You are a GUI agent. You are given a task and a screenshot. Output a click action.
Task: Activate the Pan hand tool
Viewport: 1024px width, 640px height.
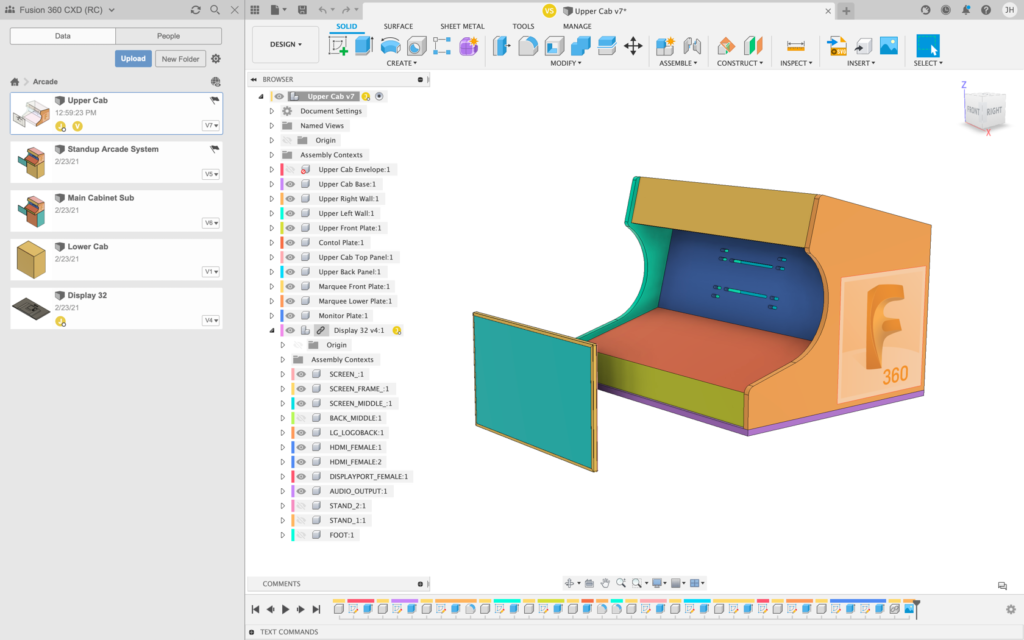(605, 583)
